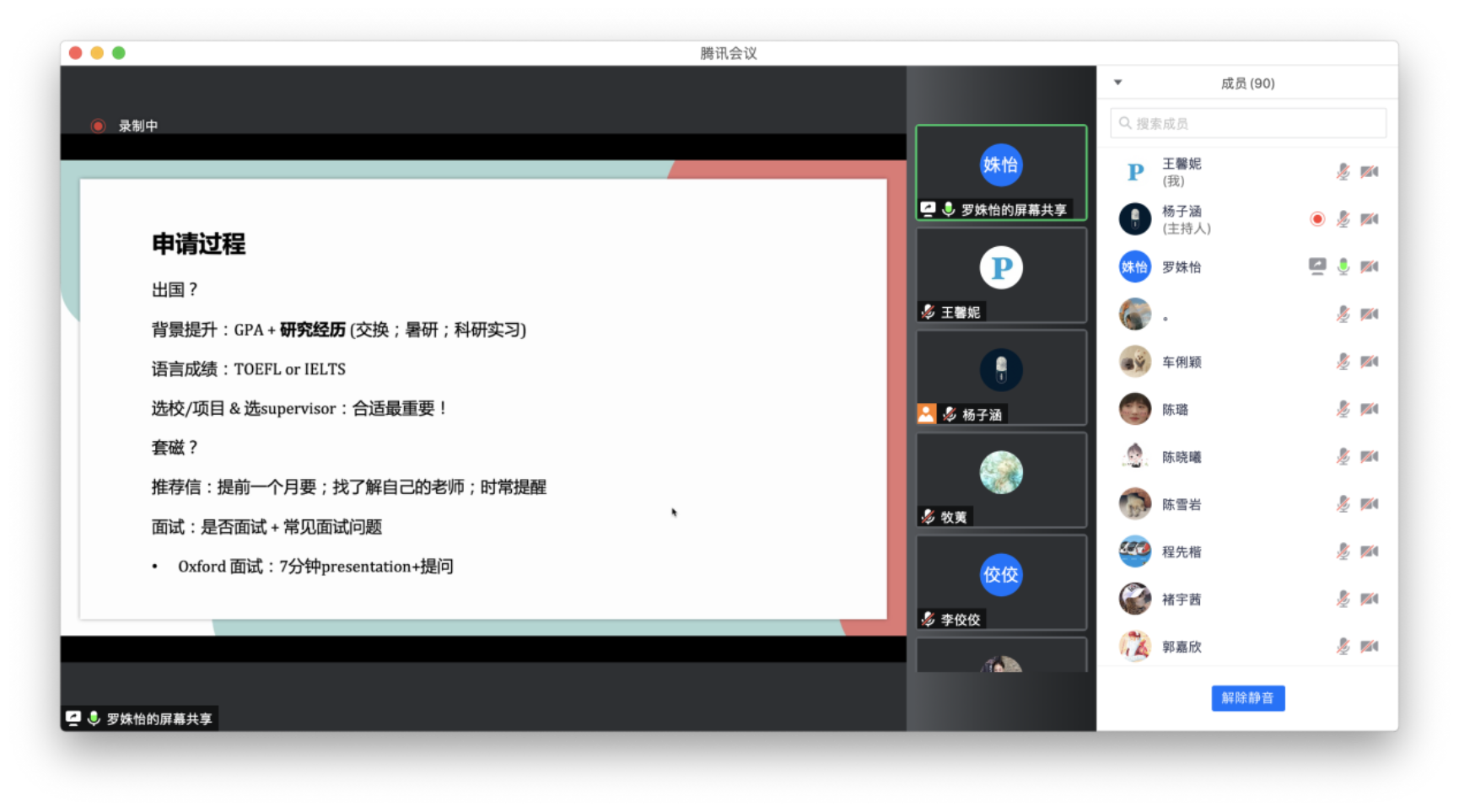The height and width of the screenshot is (812, 1459).
Task: Click 杨子涵's camera-off icon in member list
Action: coord(1370,219)
